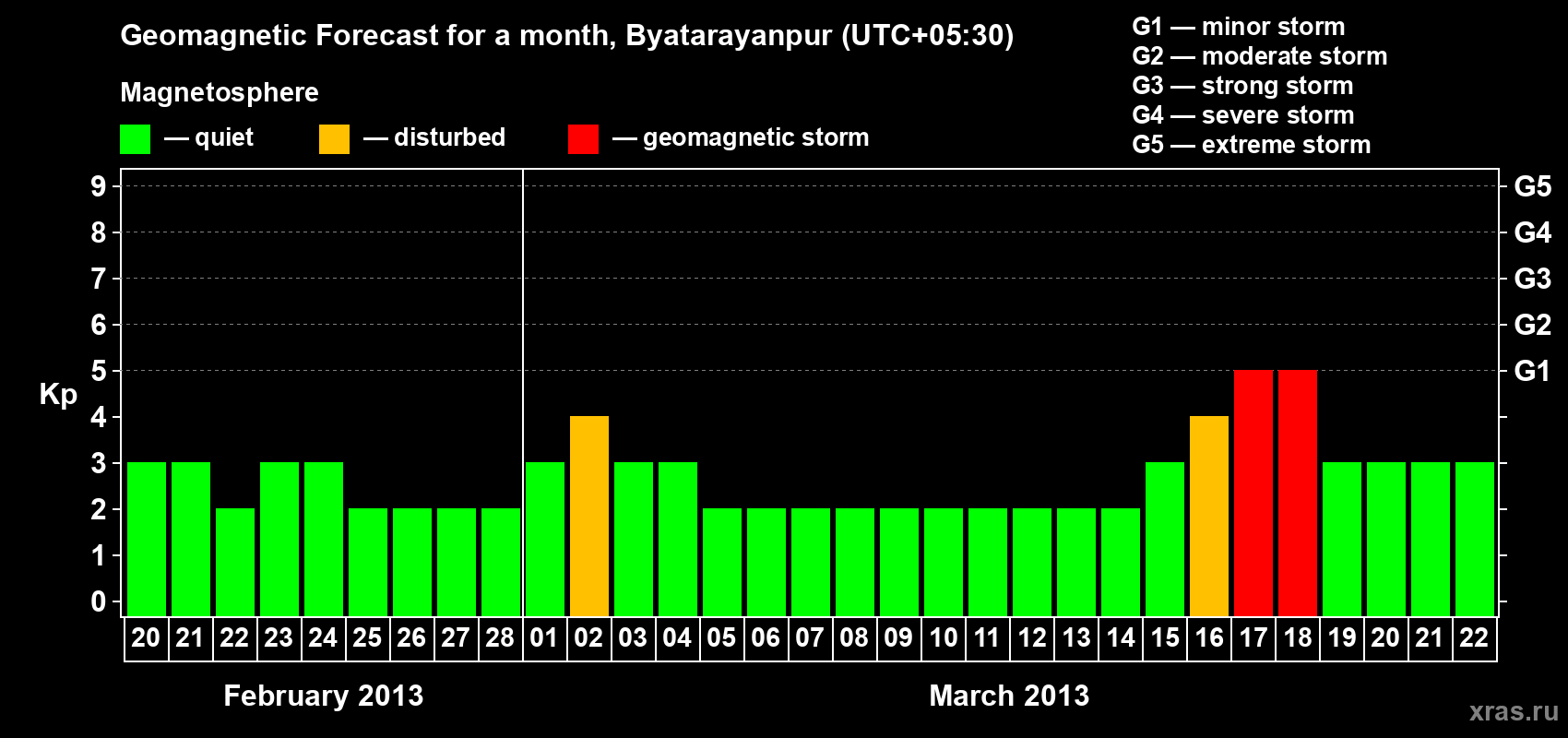This screenshot has width=1568, height=738.
Task: Click the red geomagnetic storm legend swatch
Action: tap(584, 139)
